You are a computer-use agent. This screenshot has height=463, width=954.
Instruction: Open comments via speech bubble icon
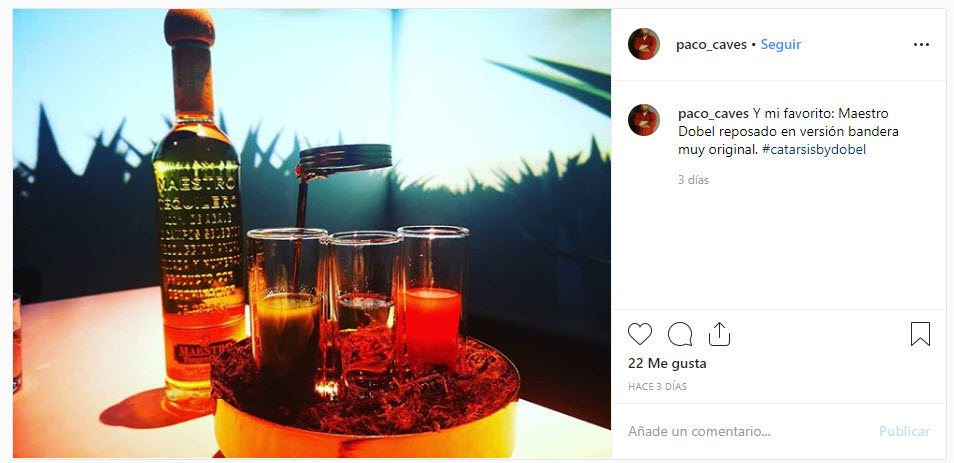pos(680,334)
